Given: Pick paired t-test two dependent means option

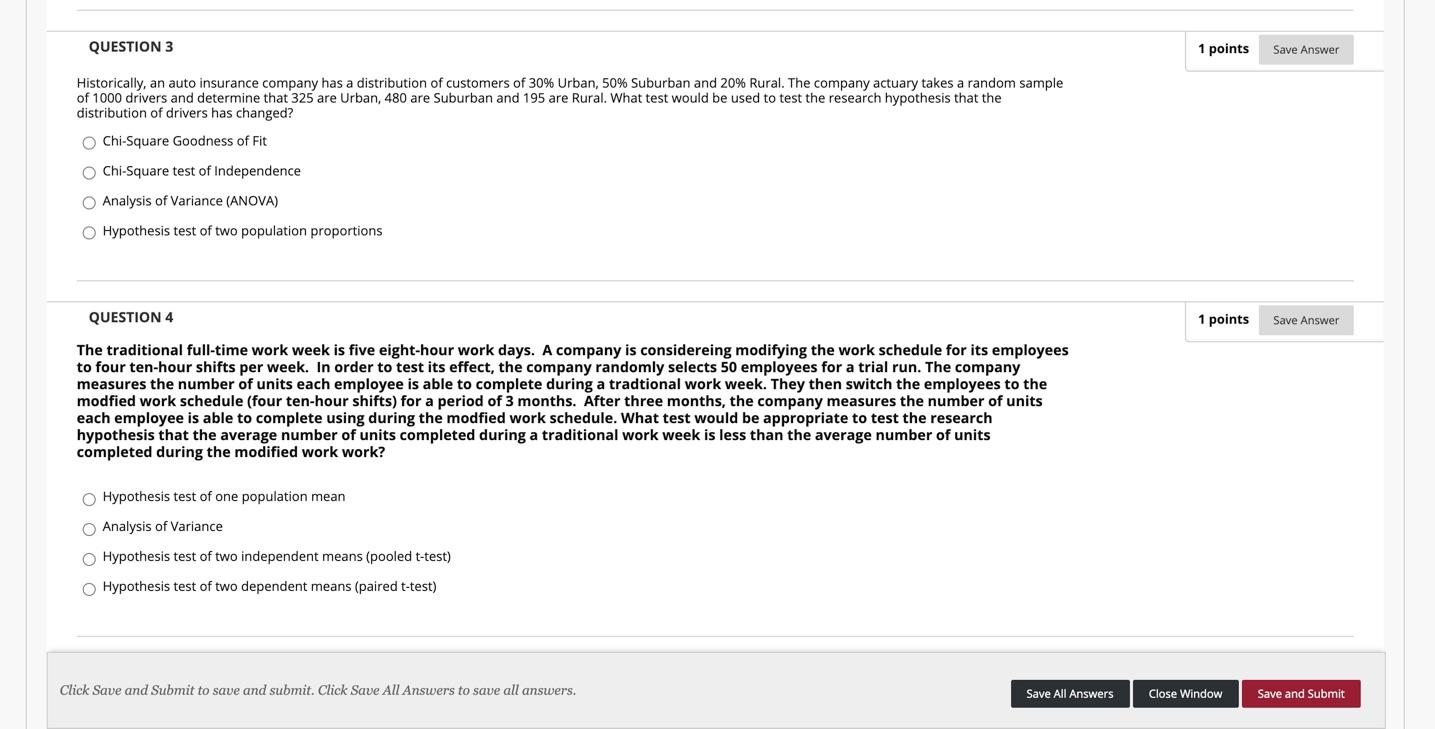Looking at the screenshot, I should 89,589.
